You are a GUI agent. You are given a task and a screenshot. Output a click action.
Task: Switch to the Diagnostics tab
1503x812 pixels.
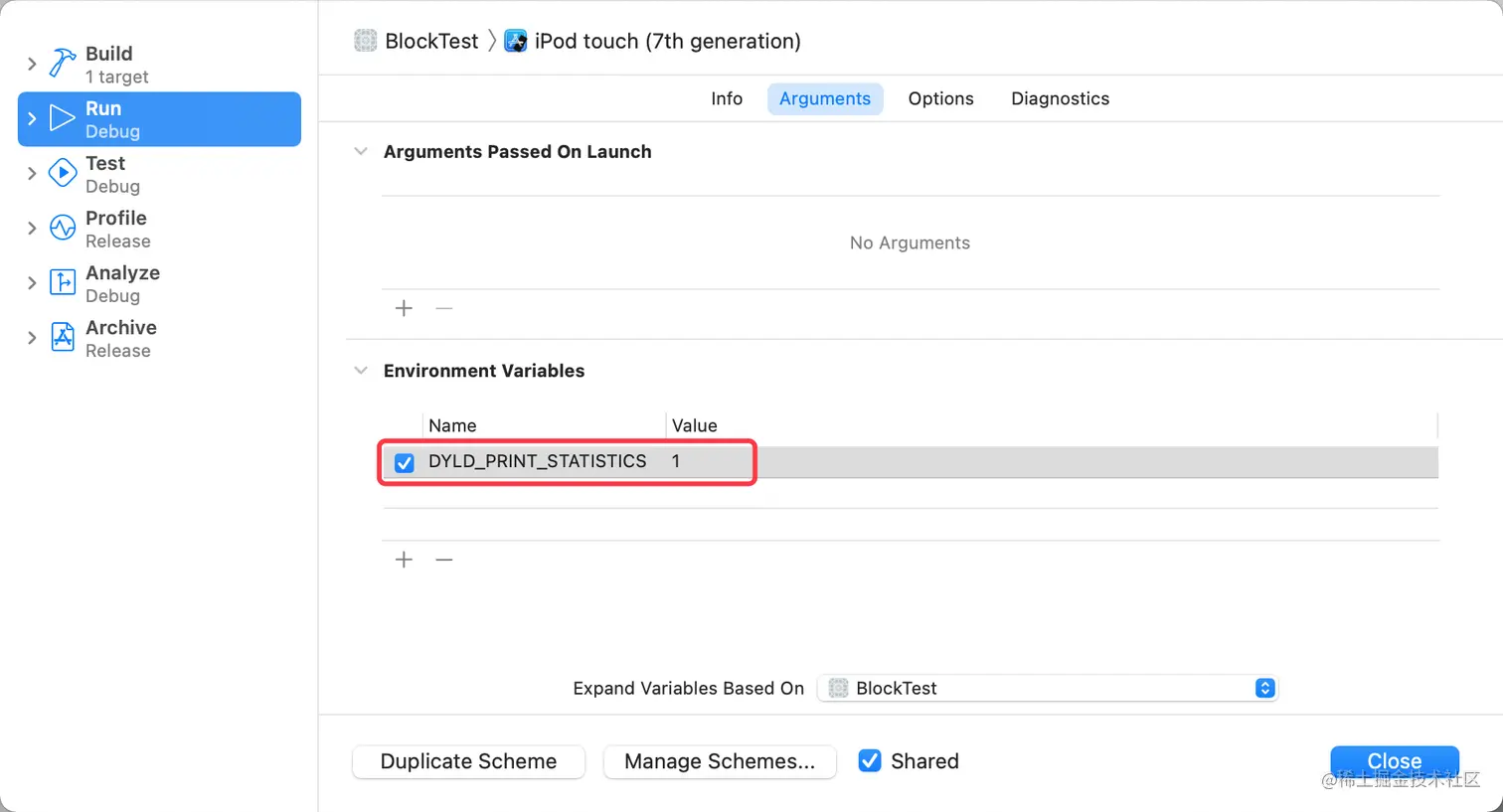click(x=1060, y=98)
